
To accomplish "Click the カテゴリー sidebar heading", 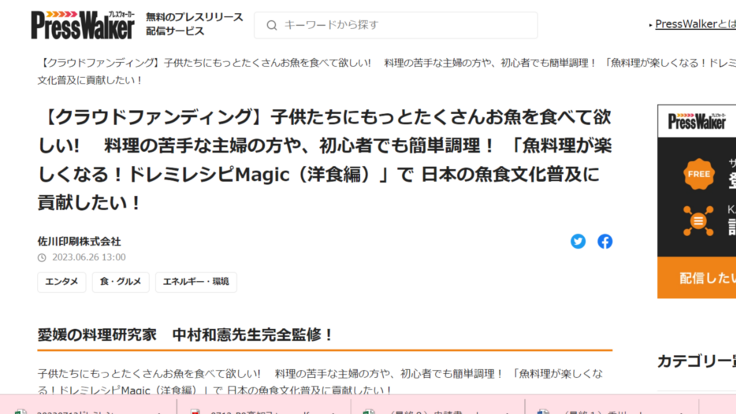I will coord(696,361).
